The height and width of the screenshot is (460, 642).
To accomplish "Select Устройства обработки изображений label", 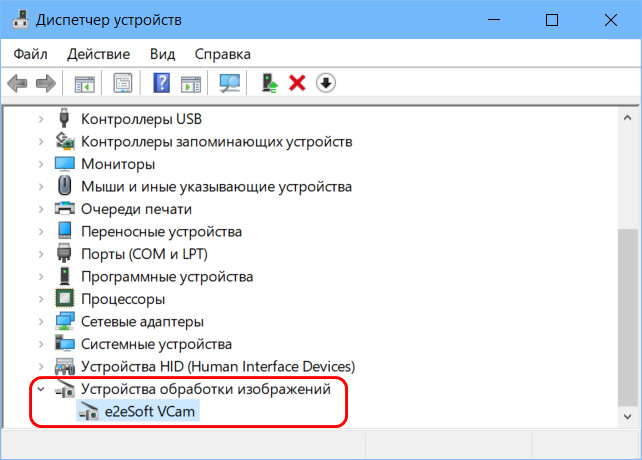I will pos(206,389).
